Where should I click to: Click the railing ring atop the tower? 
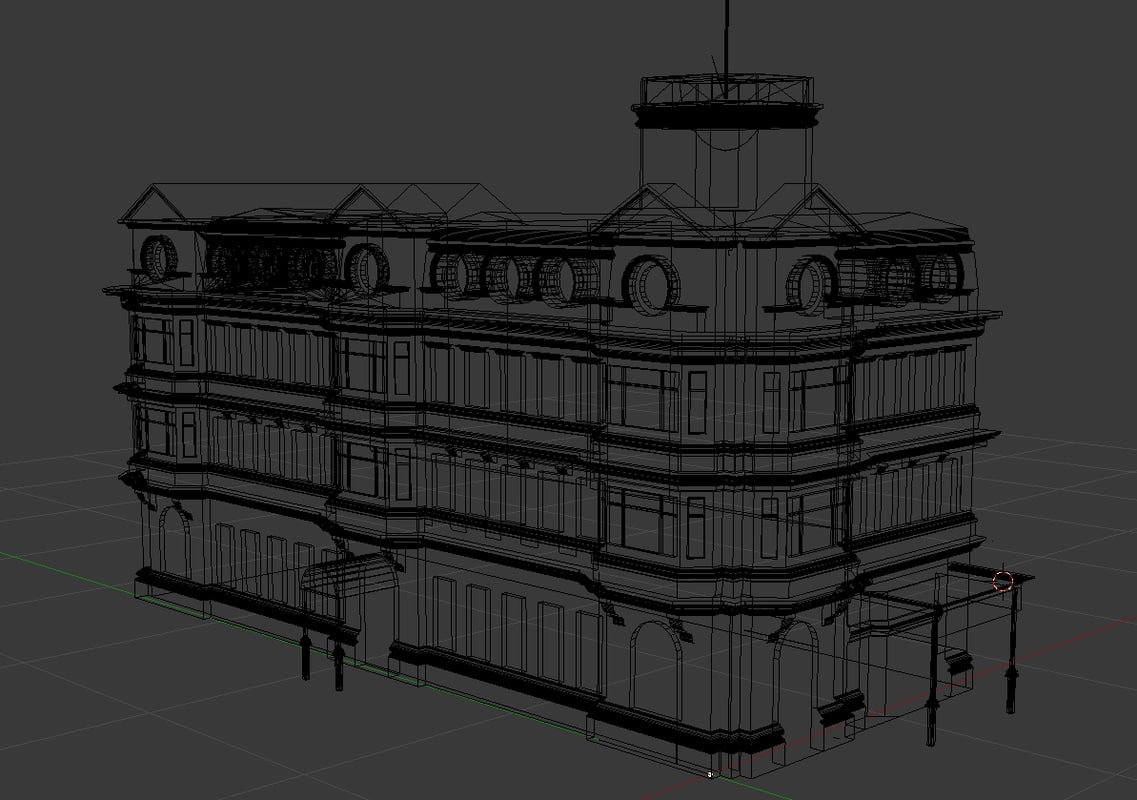tap(726, 92)
